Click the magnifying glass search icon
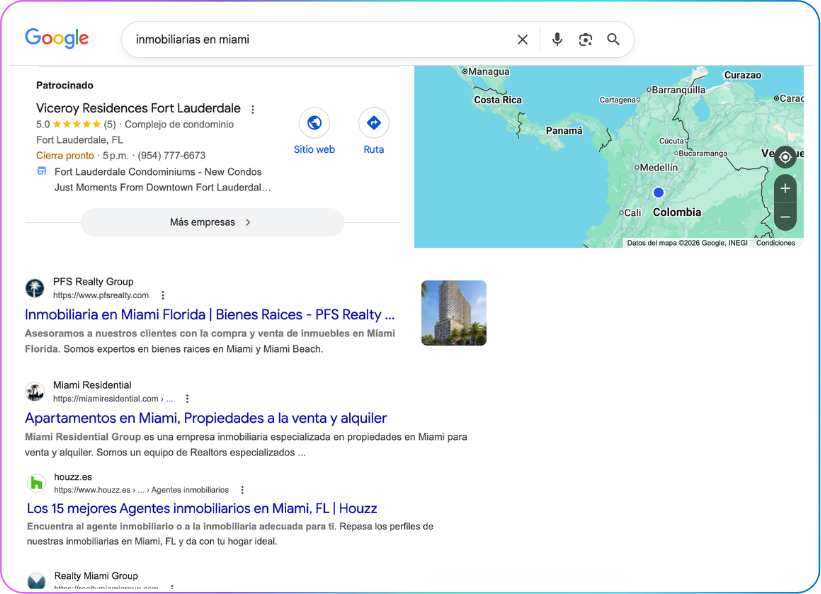This screenshot has width=821, height=594. tap(613, 39)
